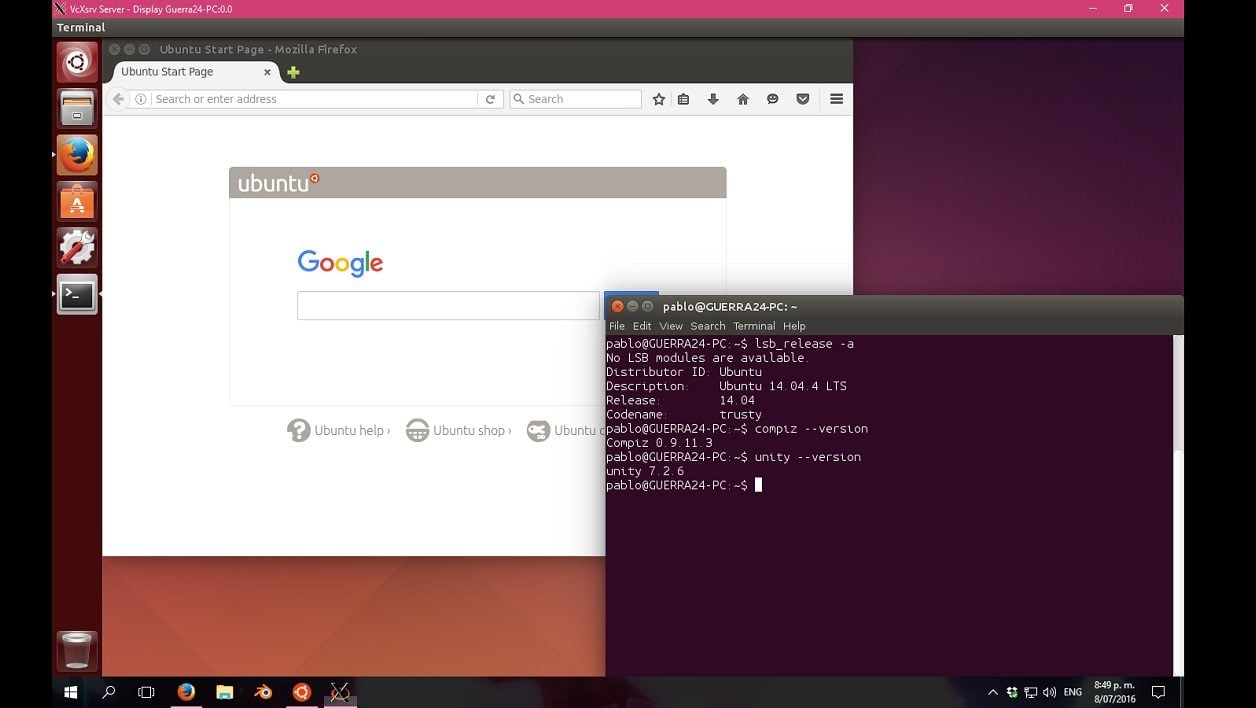Screen dimensions: 1256x708
Task: Open the Files manager in the launcher
Action: tap(77, 108)
